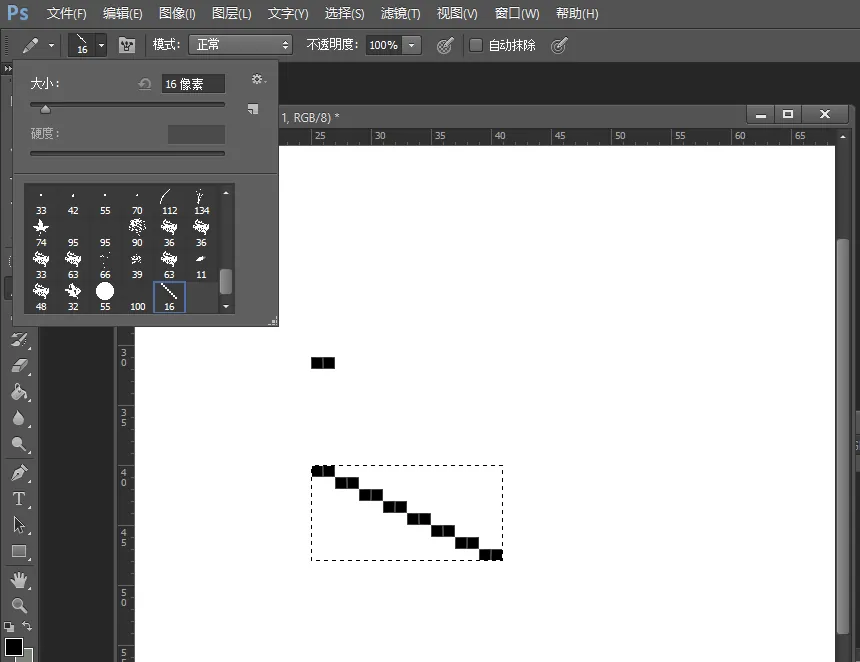Screen dimensions: 860x662
Task: Select the brush preset labeled 112
Action: tap(169, 202)
